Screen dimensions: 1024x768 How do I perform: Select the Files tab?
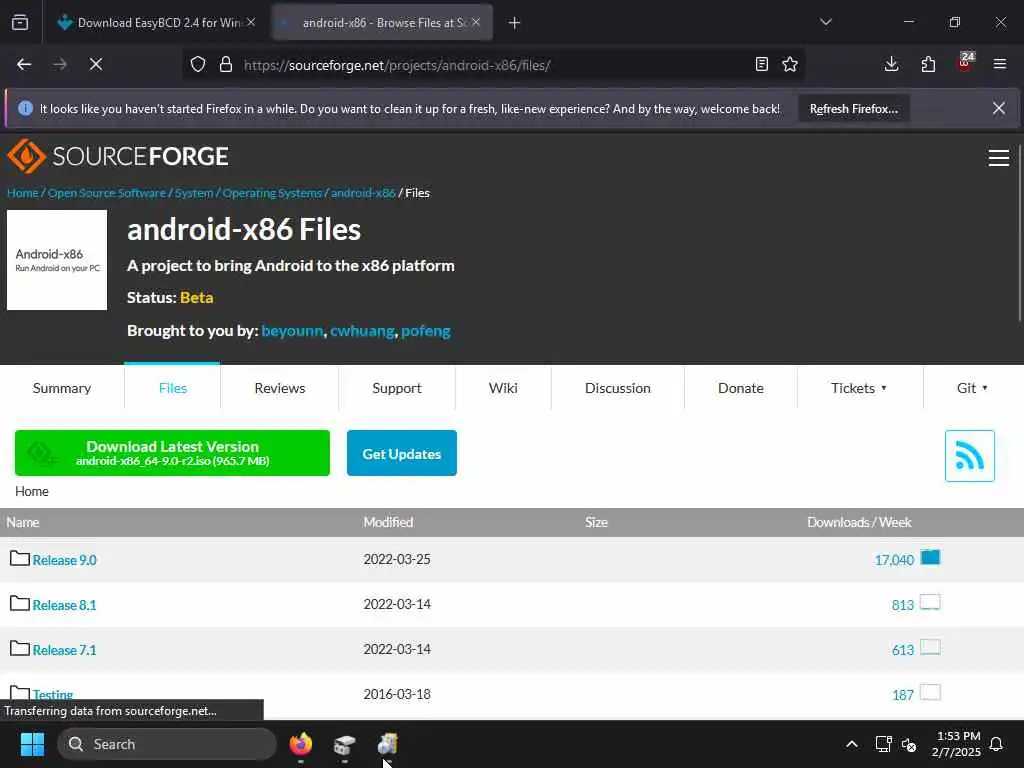point(172,388)
